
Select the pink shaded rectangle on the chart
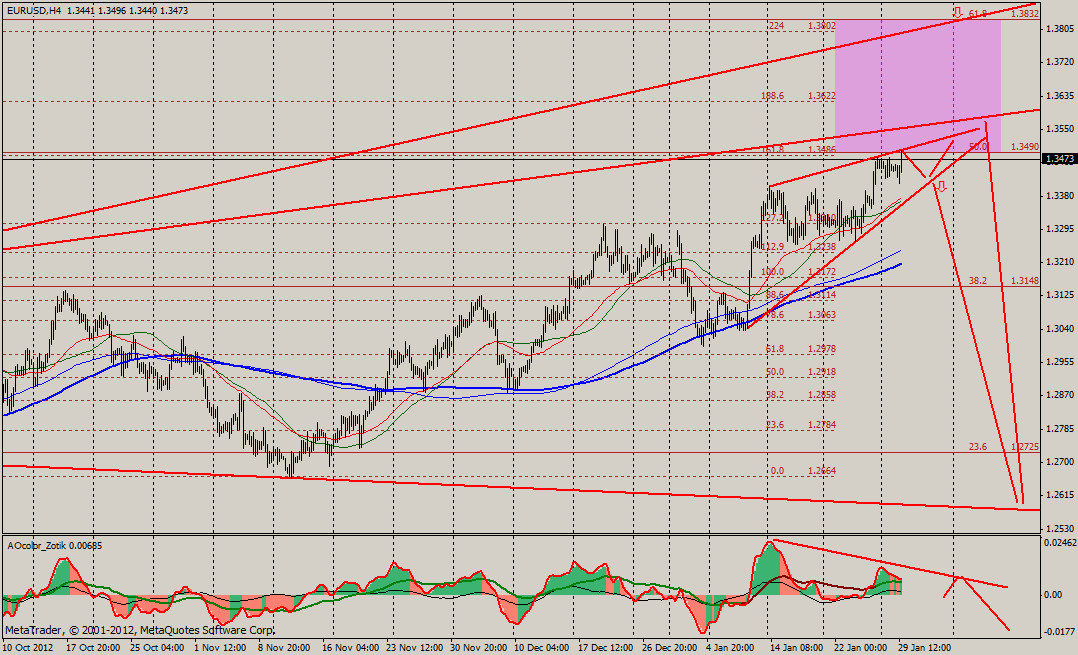click(918, 86)
